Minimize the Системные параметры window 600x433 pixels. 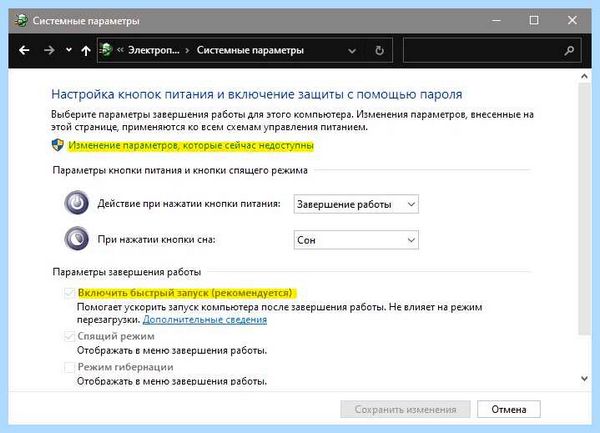[496, 20]
